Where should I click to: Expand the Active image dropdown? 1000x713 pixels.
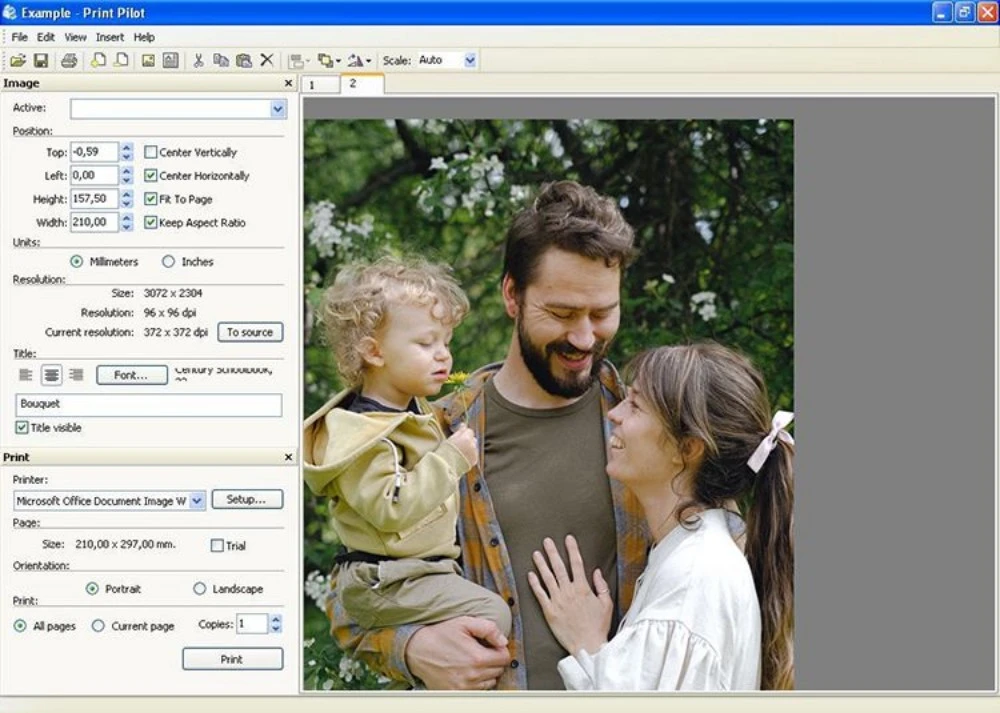pos(278,109)
